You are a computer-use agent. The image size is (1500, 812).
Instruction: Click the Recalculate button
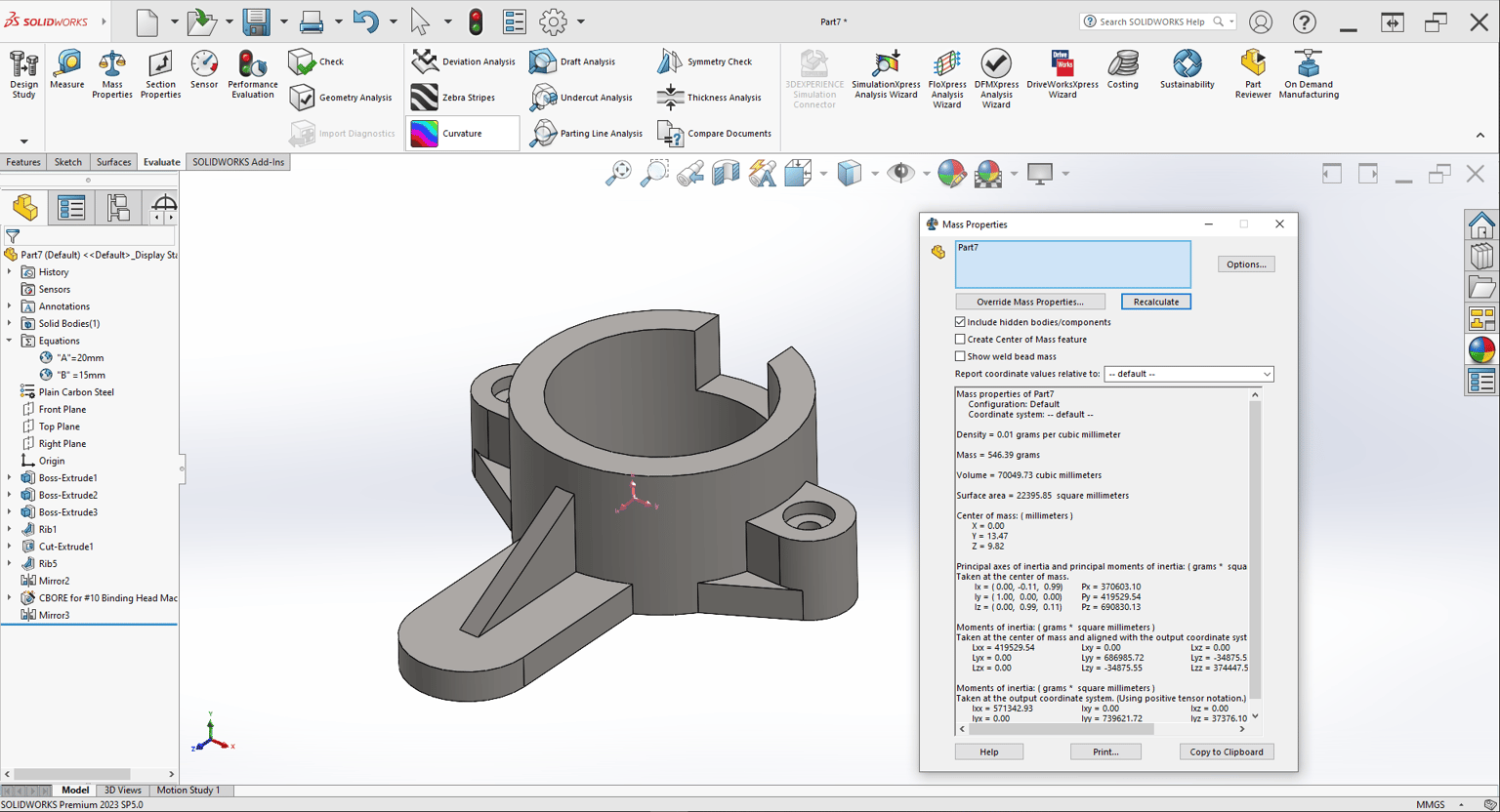click(x=1155, y=302)
